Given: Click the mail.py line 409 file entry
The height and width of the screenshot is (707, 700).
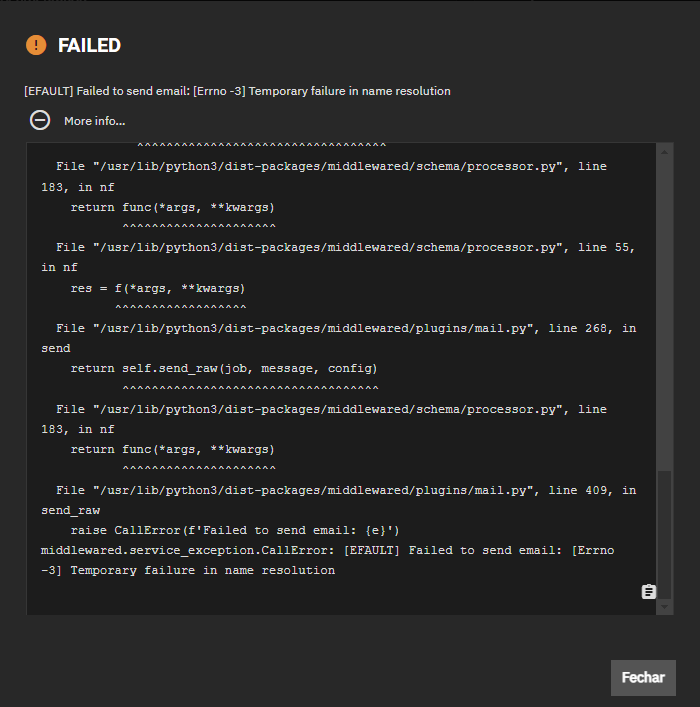Looking at the screenshot, I should 339,500.
